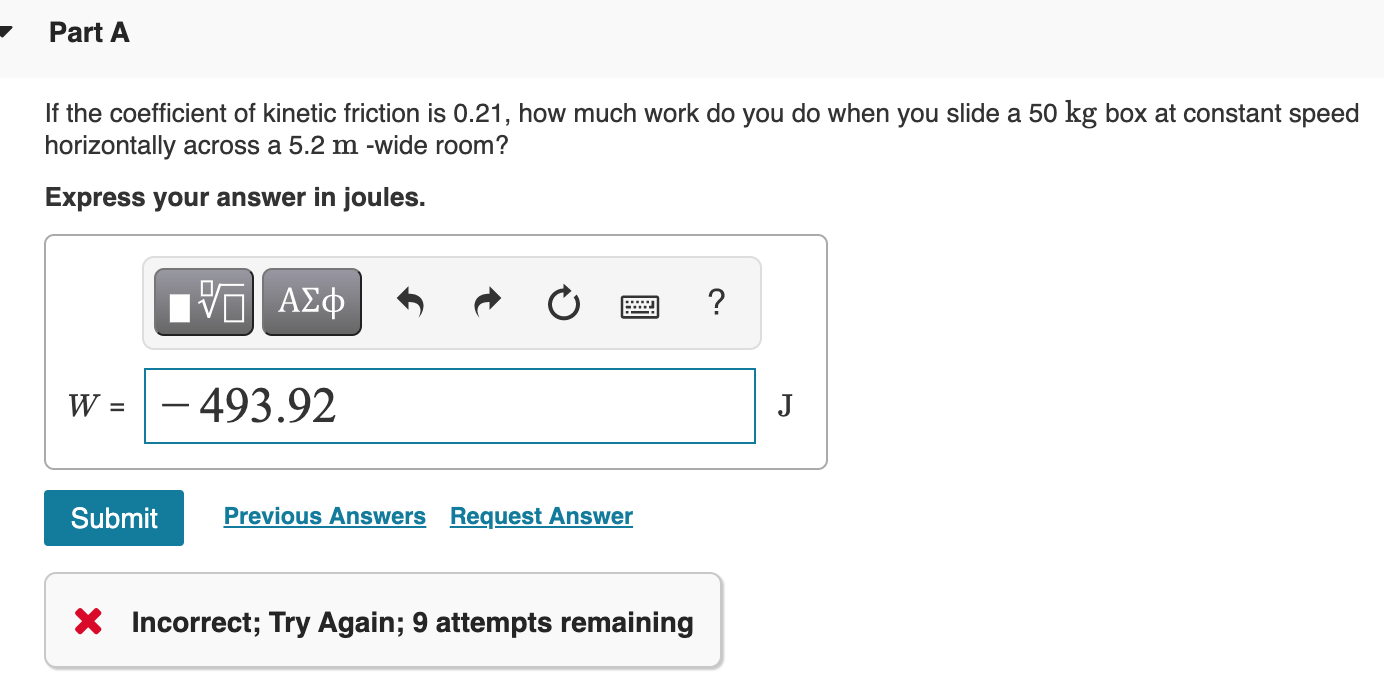Click Request Answer link
The image size is (1384, 698).
541,516
